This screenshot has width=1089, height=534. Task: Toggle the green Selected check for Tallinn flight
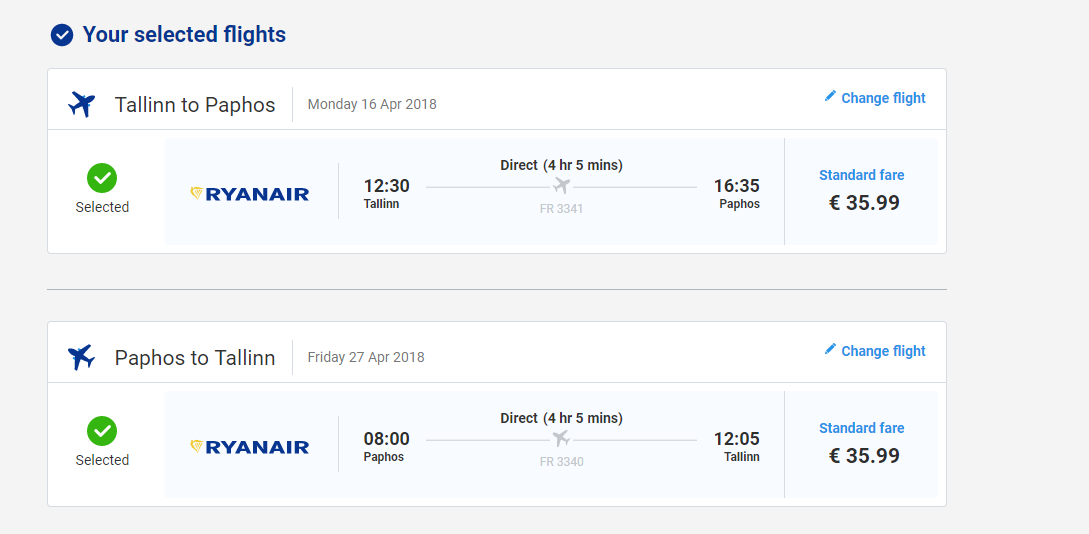(102, 178)
